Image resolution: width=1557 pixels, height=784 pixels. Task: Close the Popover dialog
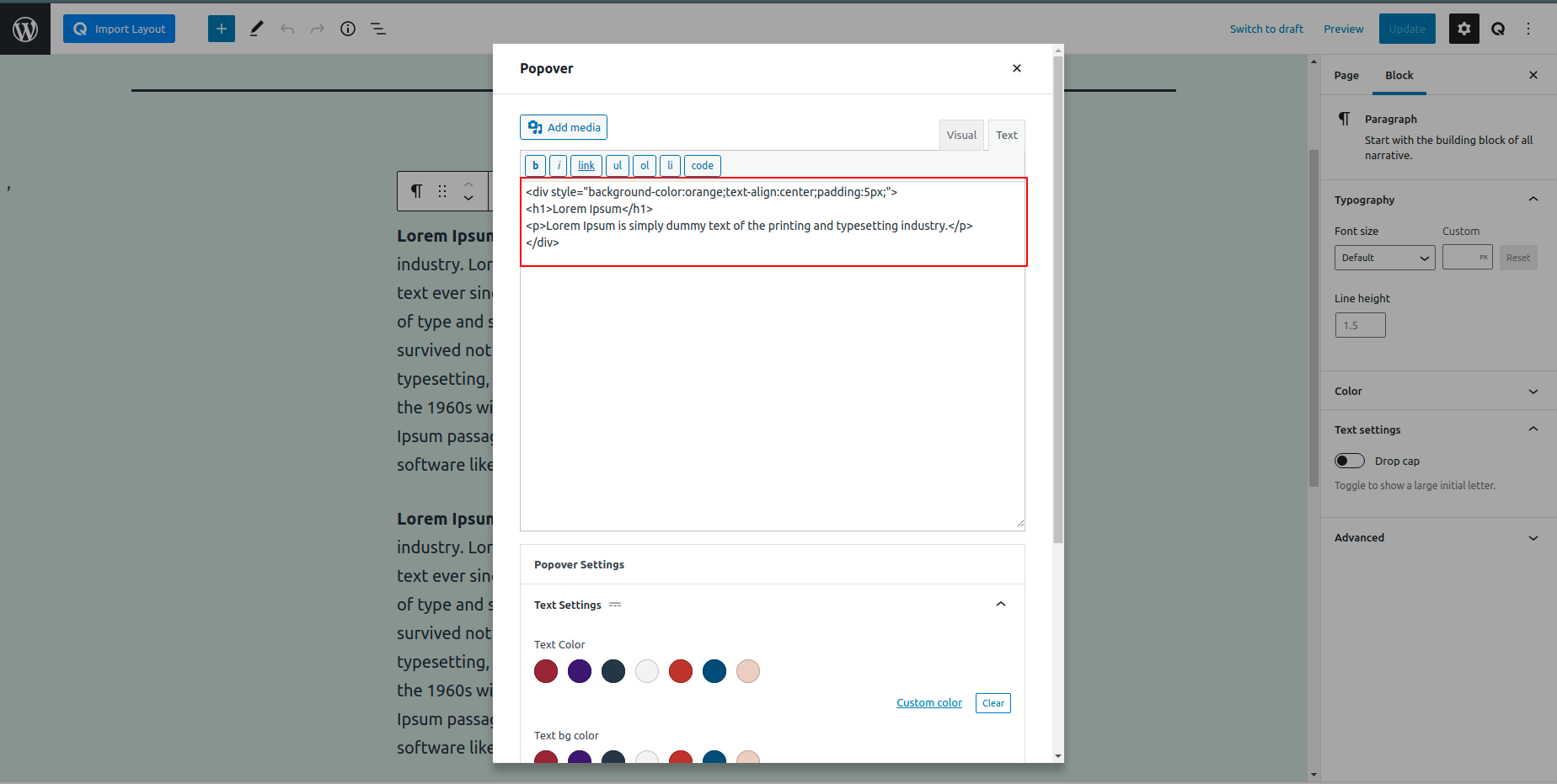1017,68
